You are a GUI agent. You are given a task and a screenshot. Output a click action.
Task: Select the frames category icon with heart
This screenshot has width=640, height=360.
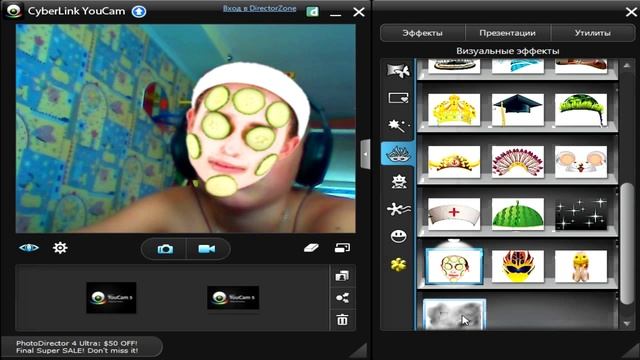click(398, 98)
